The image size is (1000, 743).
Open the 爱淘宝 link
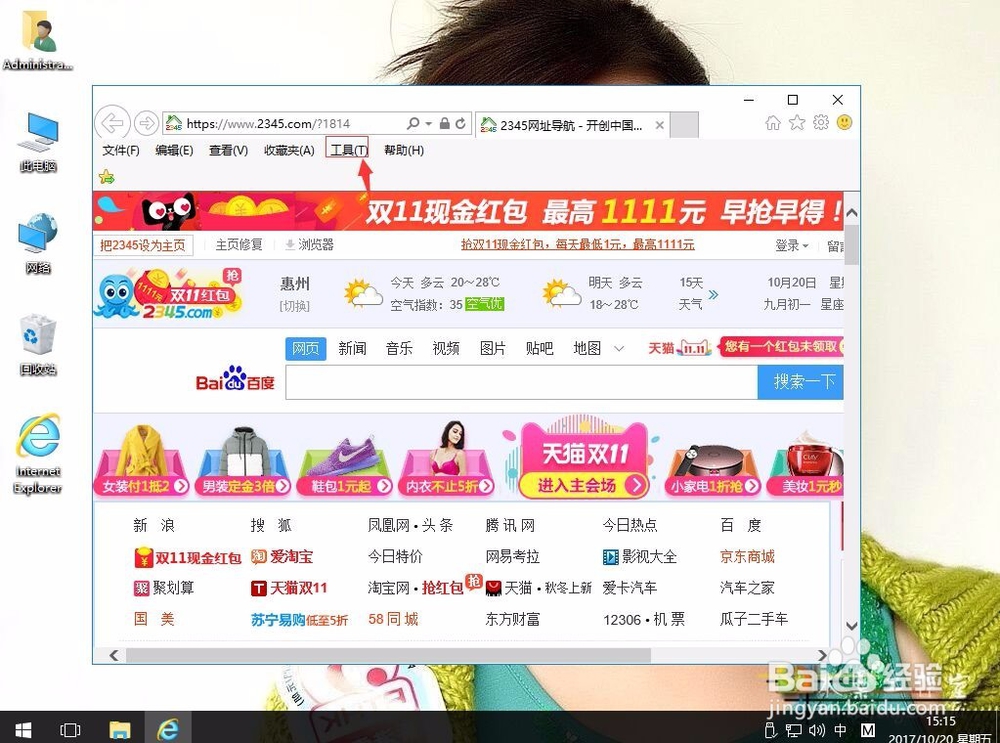(283, 557)
